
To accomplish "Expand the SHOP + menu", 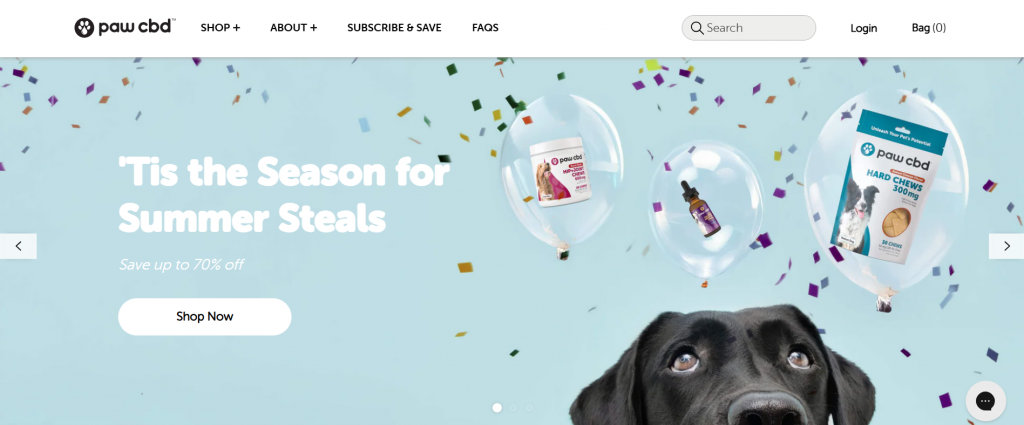I will click(x=220, y=28).
